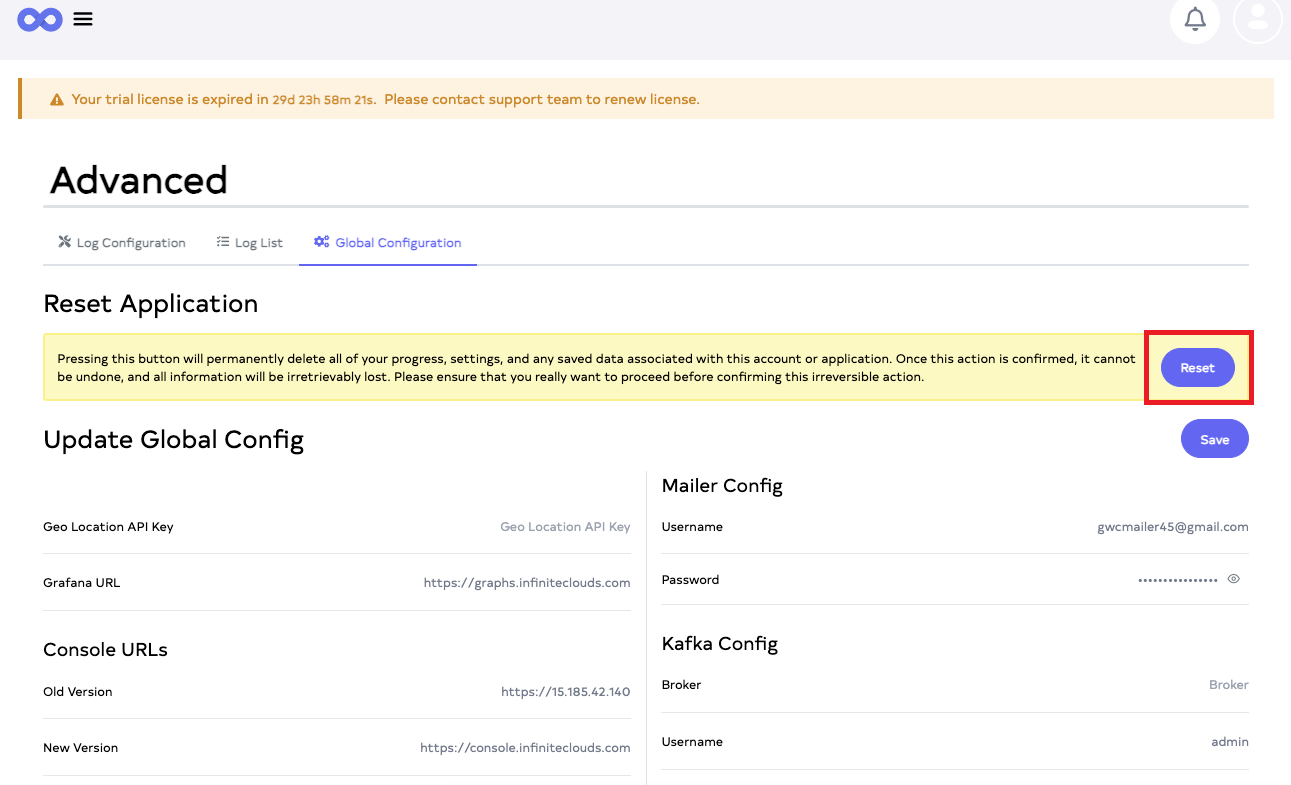This screenshot has height=785, width=1291.
Task: Click the warning triangle in license banner
Action: click(x=57, y=100)
